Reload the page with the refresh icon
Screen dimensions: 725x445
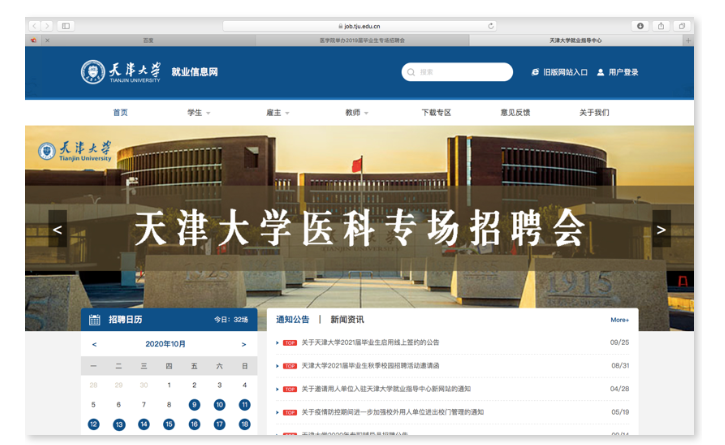click(491, 26)
